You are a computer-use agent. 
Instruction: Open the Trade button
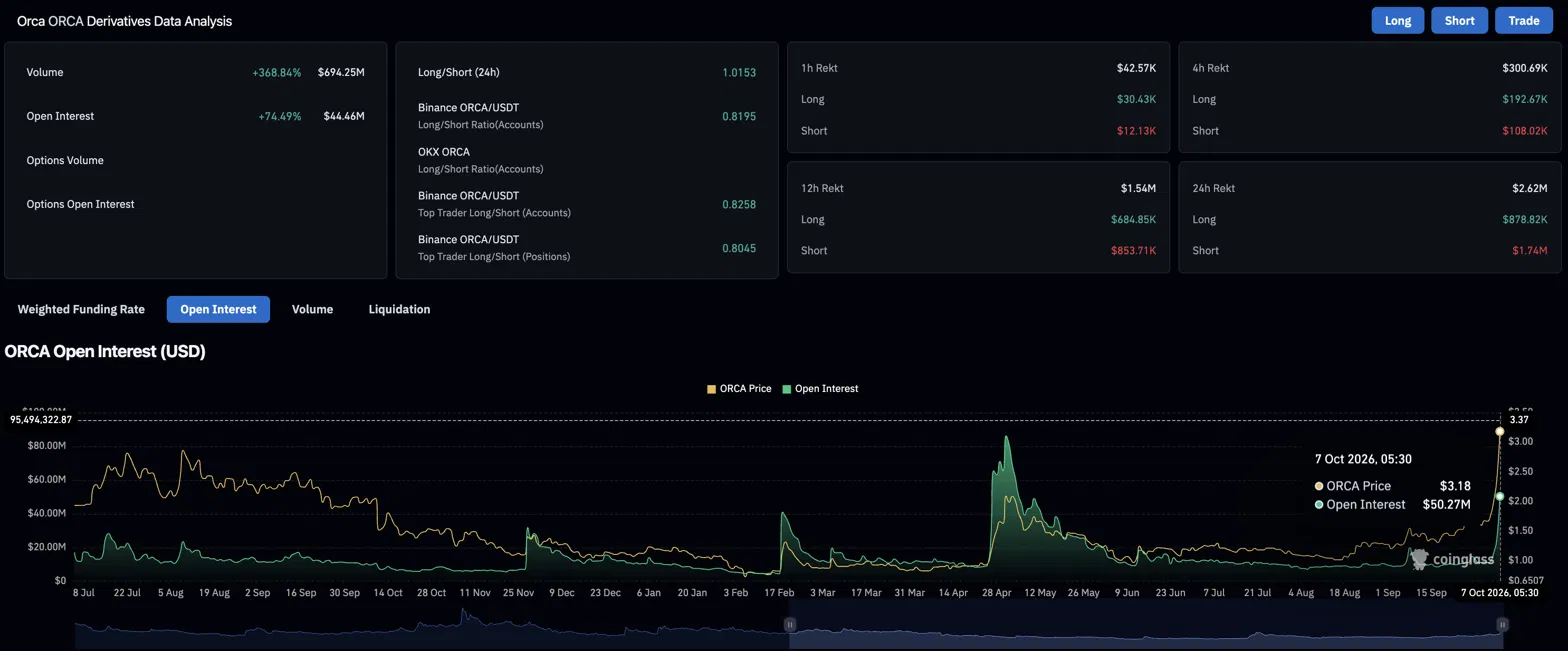point(1524,21)
